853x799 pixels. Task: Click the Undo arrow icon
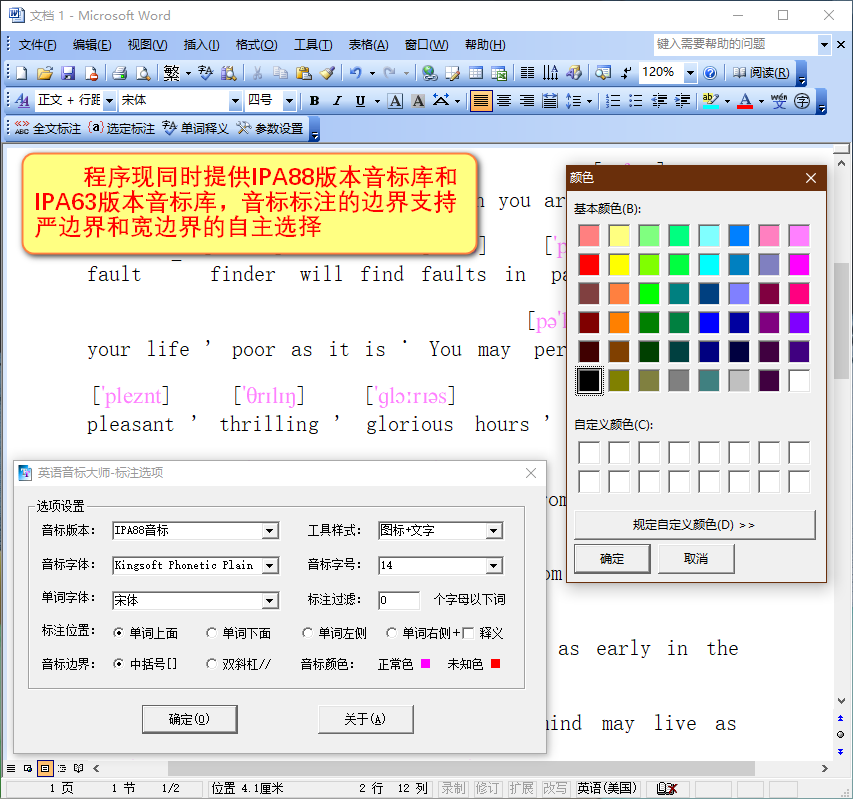click(355, 73)
